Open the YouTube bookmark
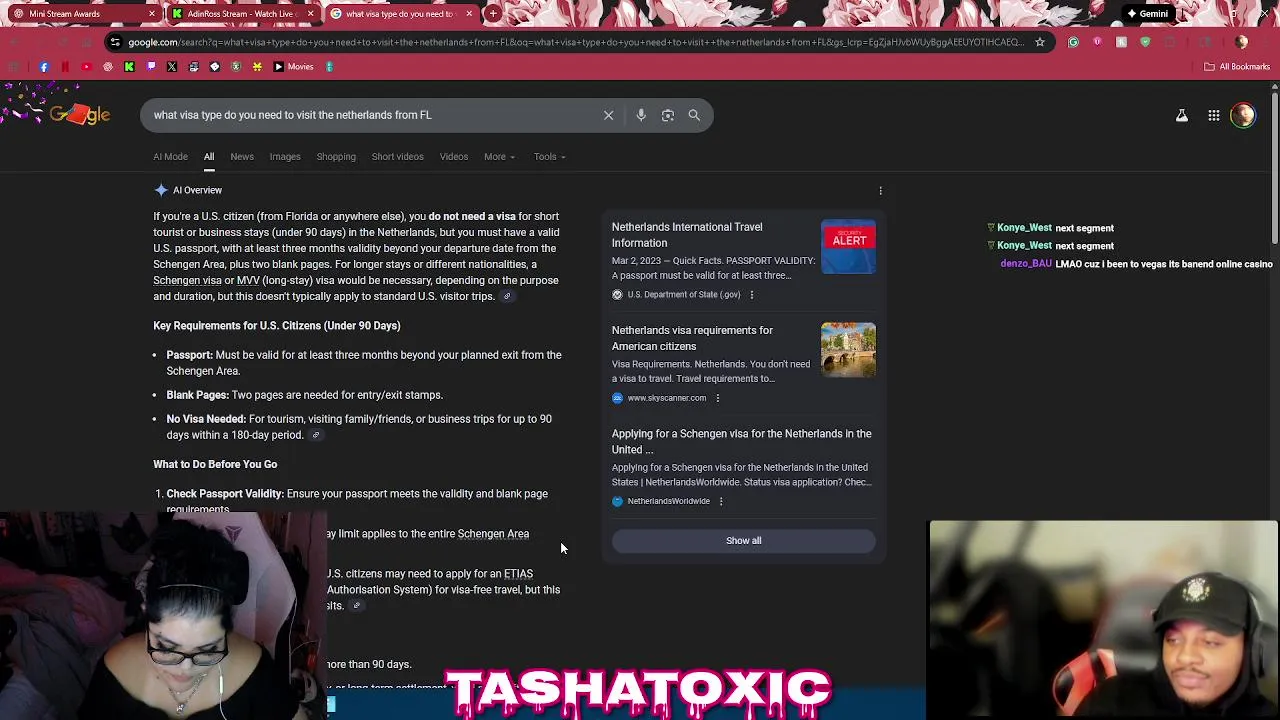The width and height of the screenshot is (1280, 720). click(86, 67)
